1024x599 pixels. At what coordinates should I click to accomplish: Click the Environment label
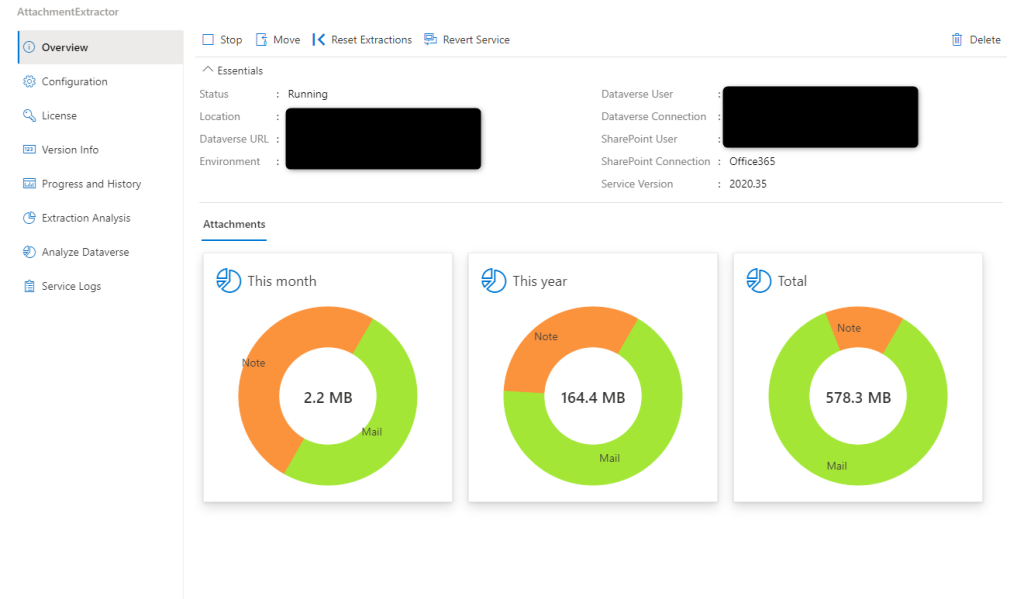pos(229,161)
